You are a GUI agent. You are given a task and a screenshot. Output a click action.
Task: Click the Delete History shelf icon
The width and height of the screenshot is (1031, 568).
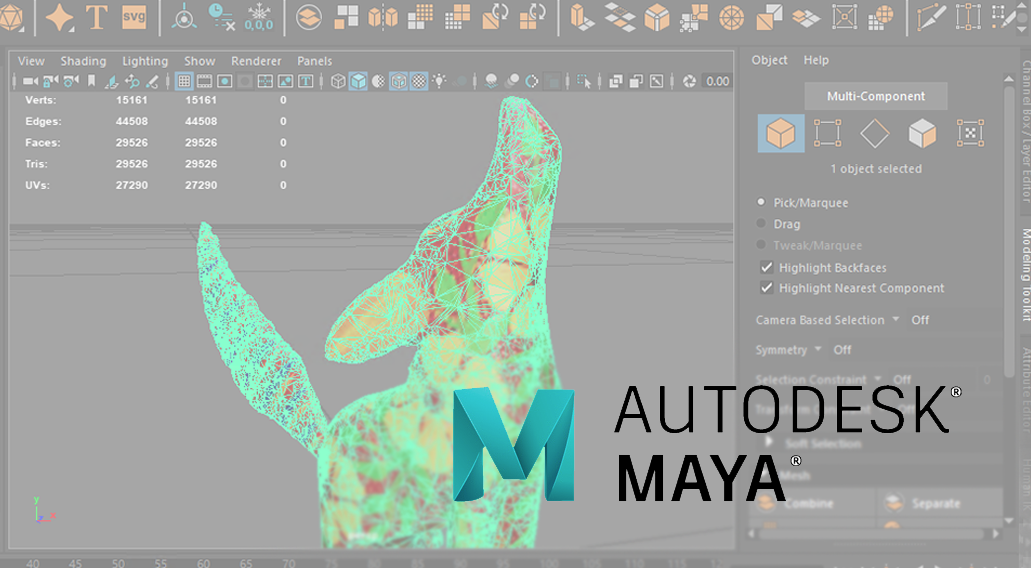coord(221,17)
